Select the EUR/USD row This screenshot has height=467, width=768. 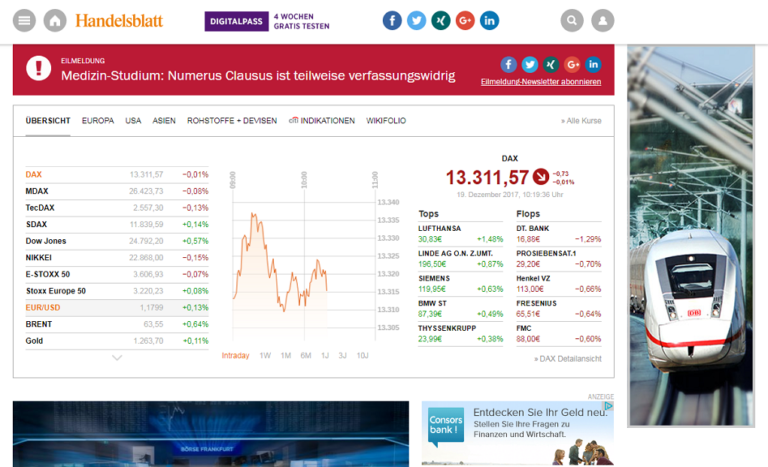pyautogui.click(x=117, y=308)
